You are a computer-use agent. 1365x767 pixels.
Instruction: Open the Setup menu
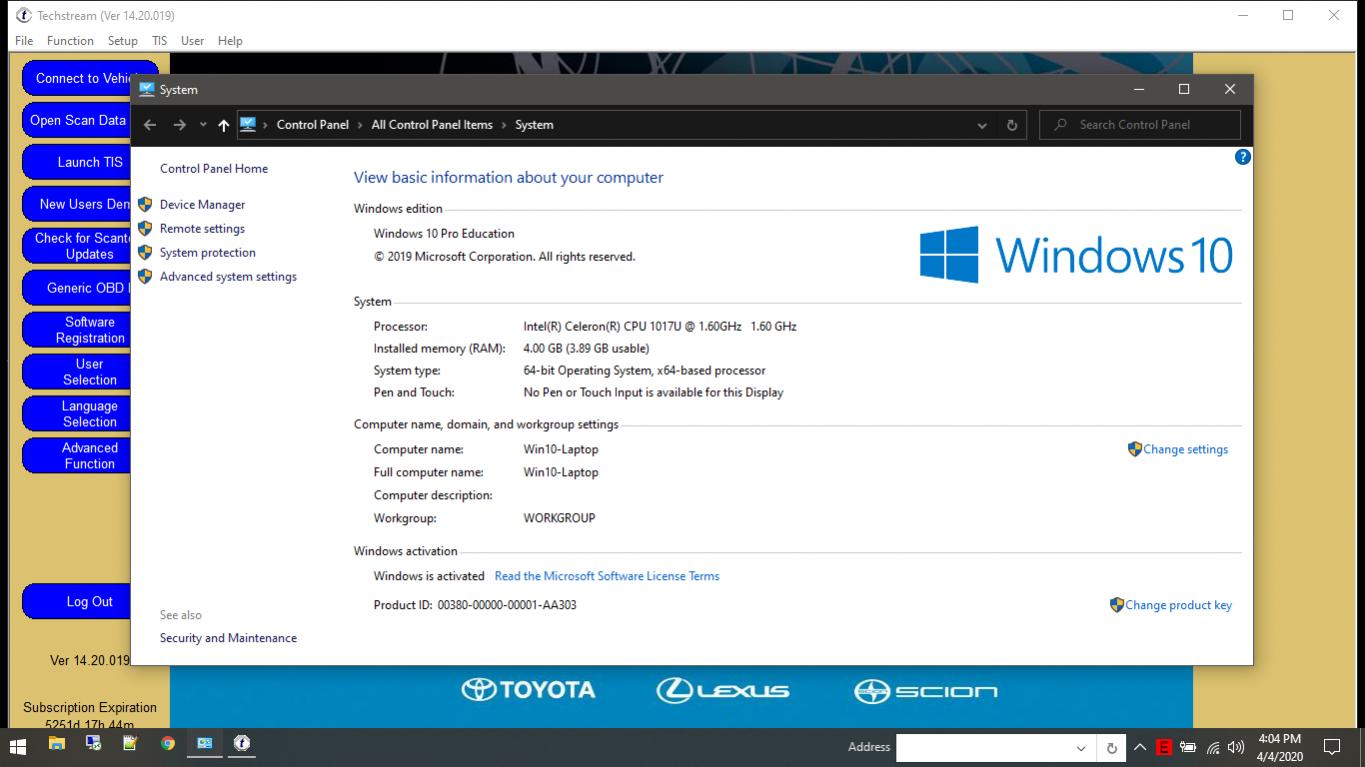[123, 41]
